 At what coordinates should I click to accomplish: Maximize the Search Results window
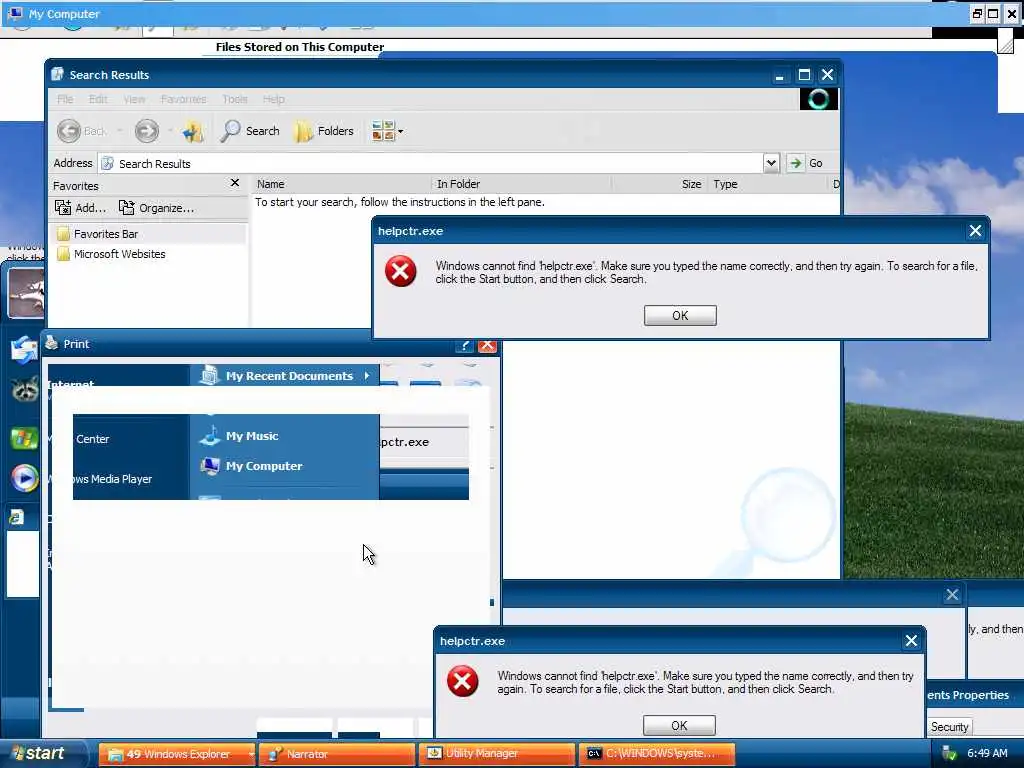pyautogui.click(x=805, y=74)
